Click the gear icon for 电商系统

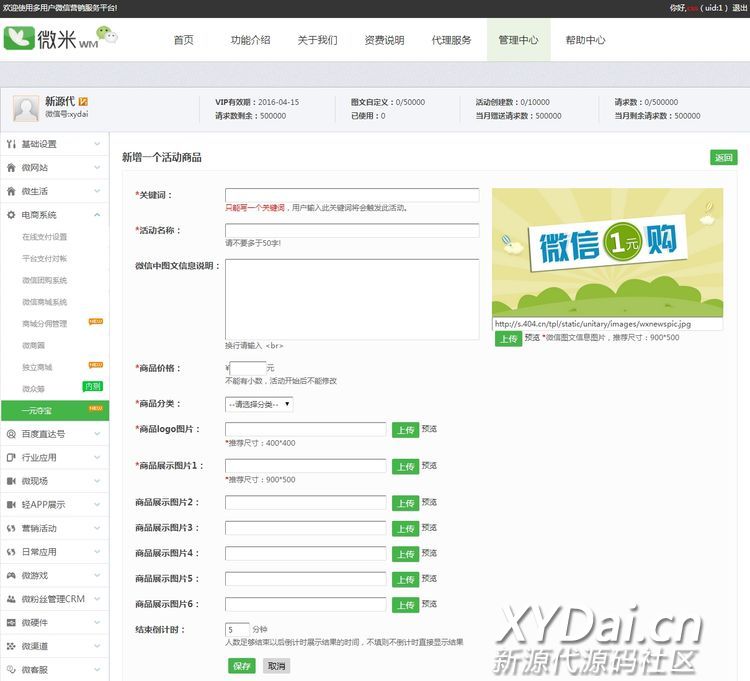click(11, 215)
